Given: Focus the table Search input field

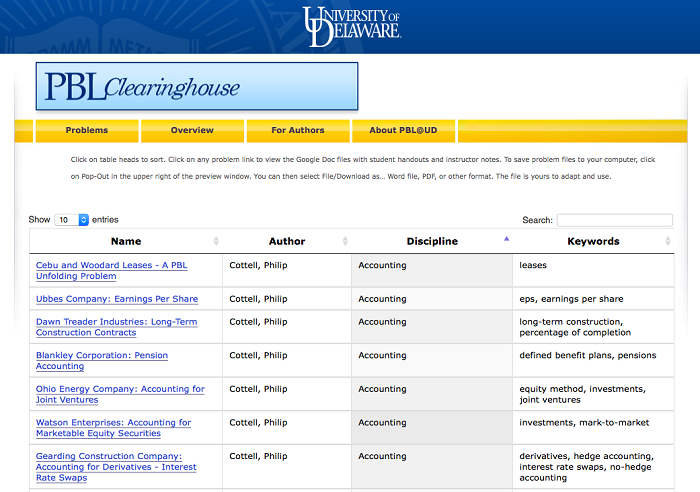Looking at the screenshot, I should click(x=615, y=220).
